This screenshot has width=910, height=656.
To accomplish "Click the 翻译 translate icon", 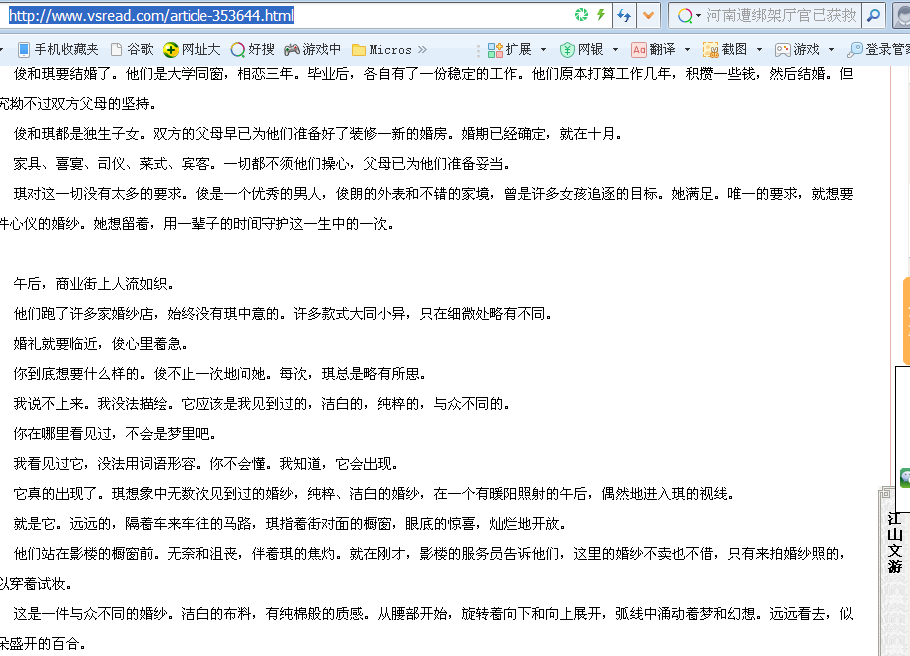I will [639, 51].
